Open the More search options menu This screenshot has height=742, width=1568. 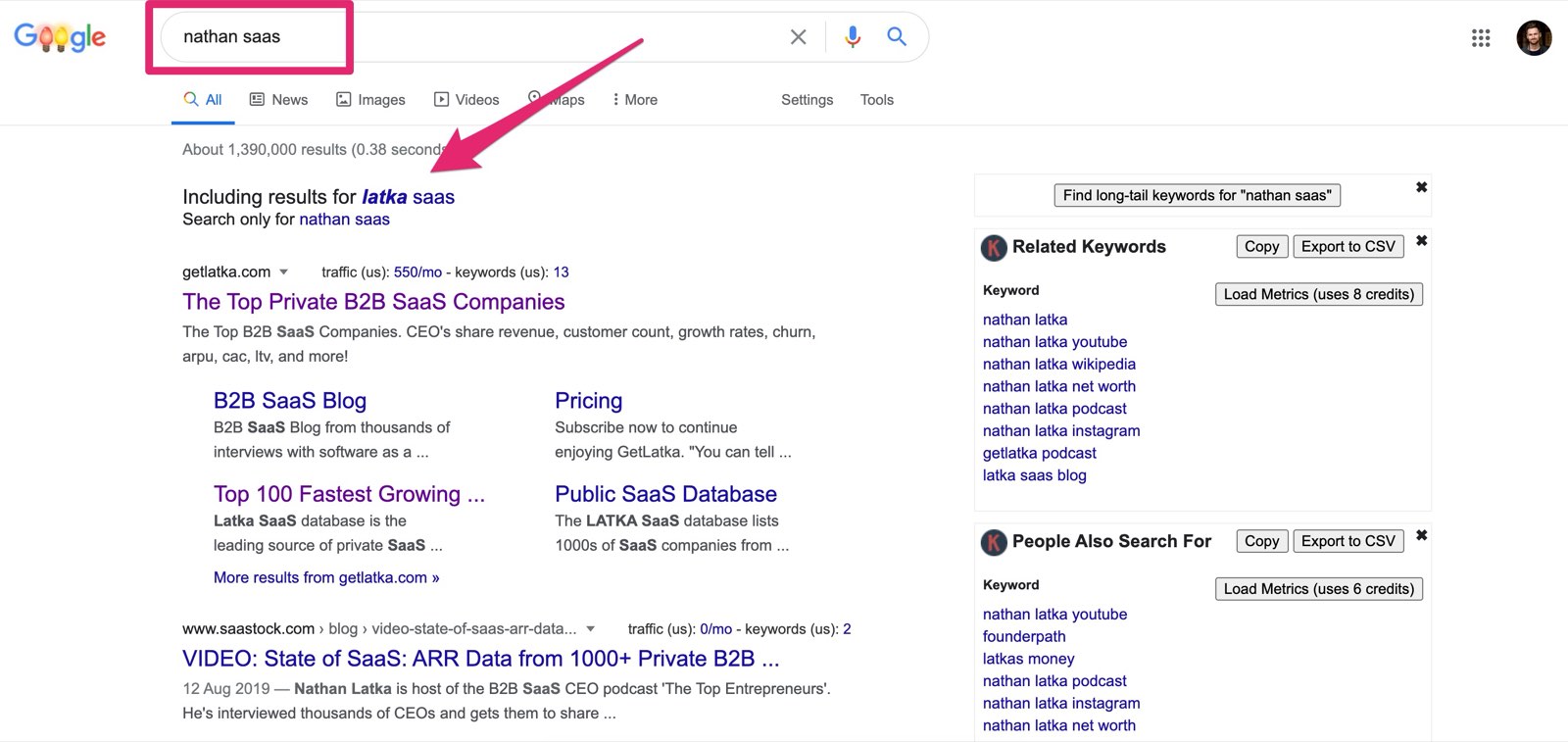coord(635,100)
